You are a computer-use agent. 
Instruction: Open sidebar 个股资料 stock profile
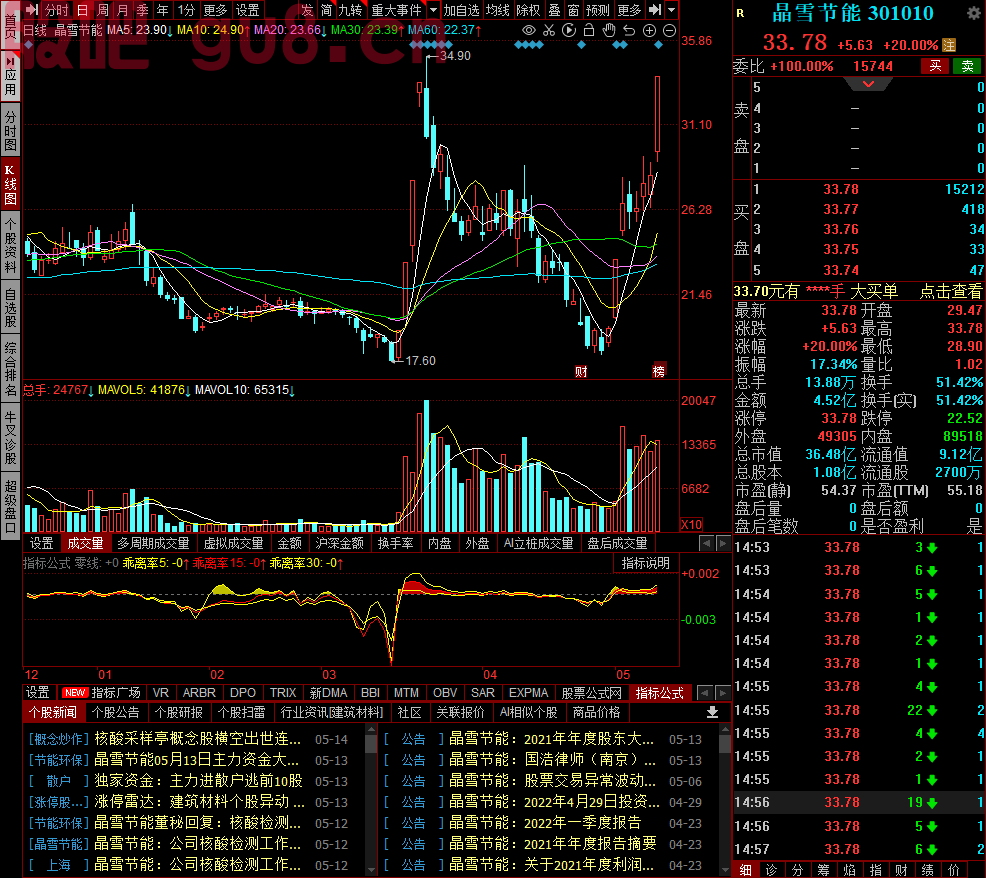pos(11,245)
